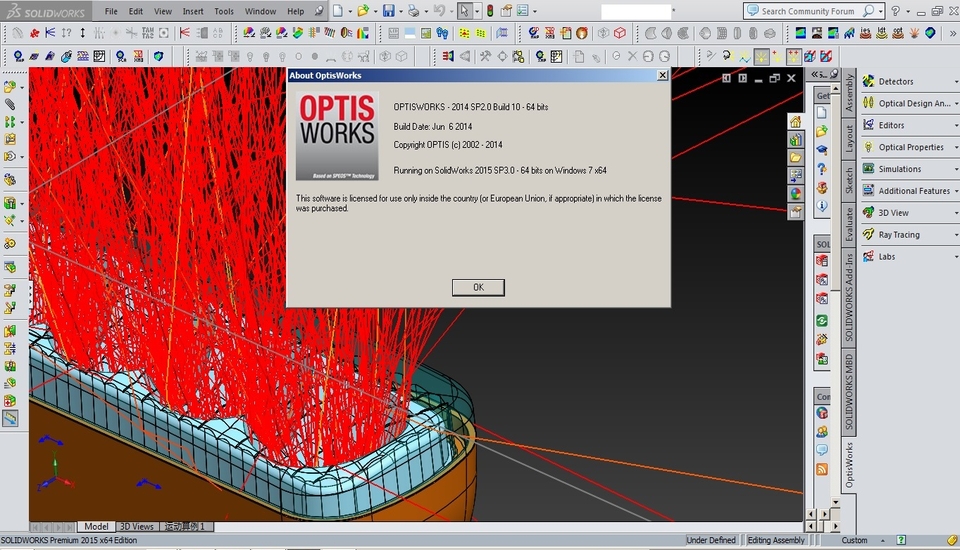Click OK in About OptisWorks dialog
960x550 pixels.
(x=478, y=287)
